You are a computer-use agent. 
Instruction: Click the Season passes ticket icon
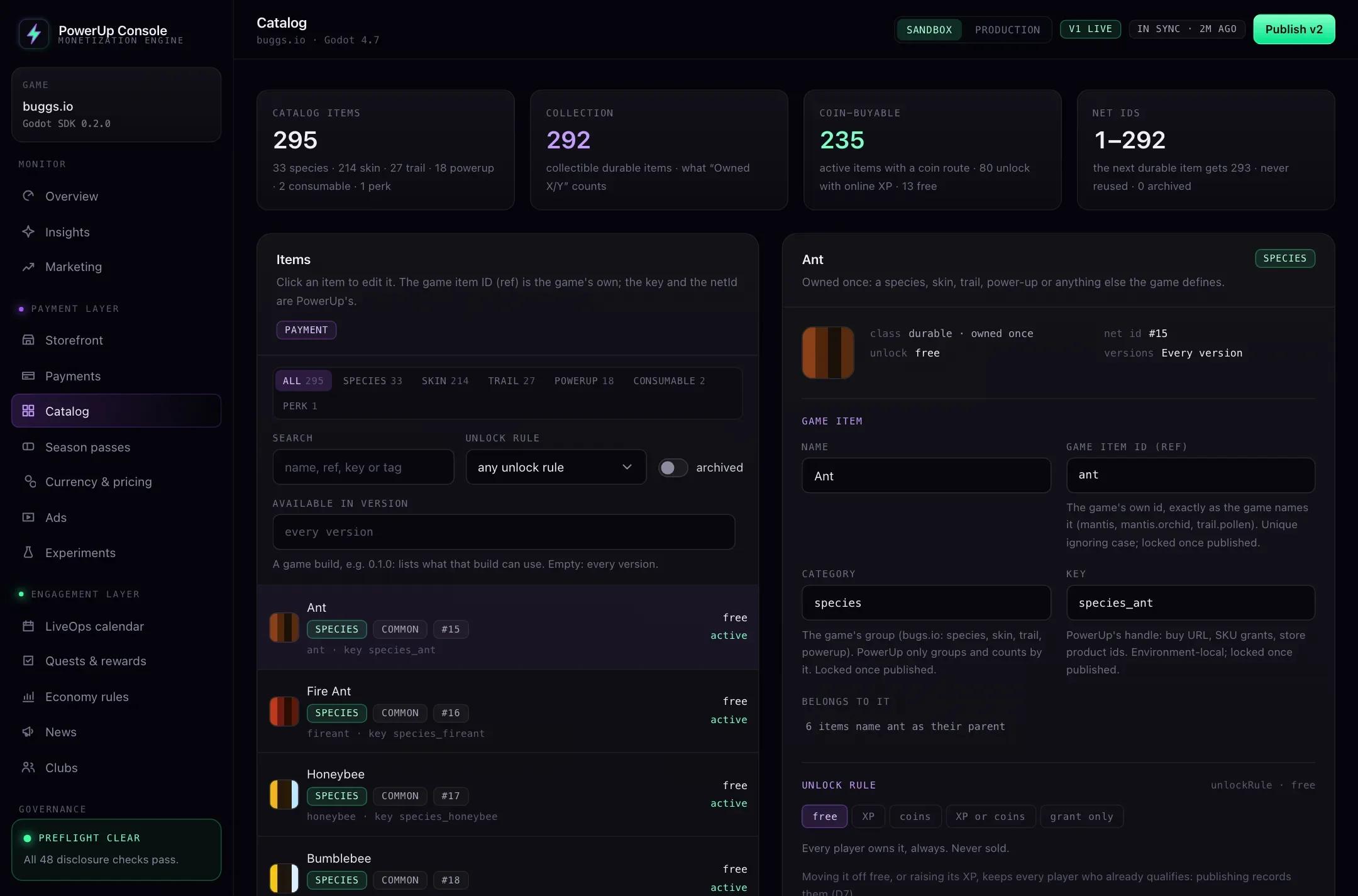28,447
